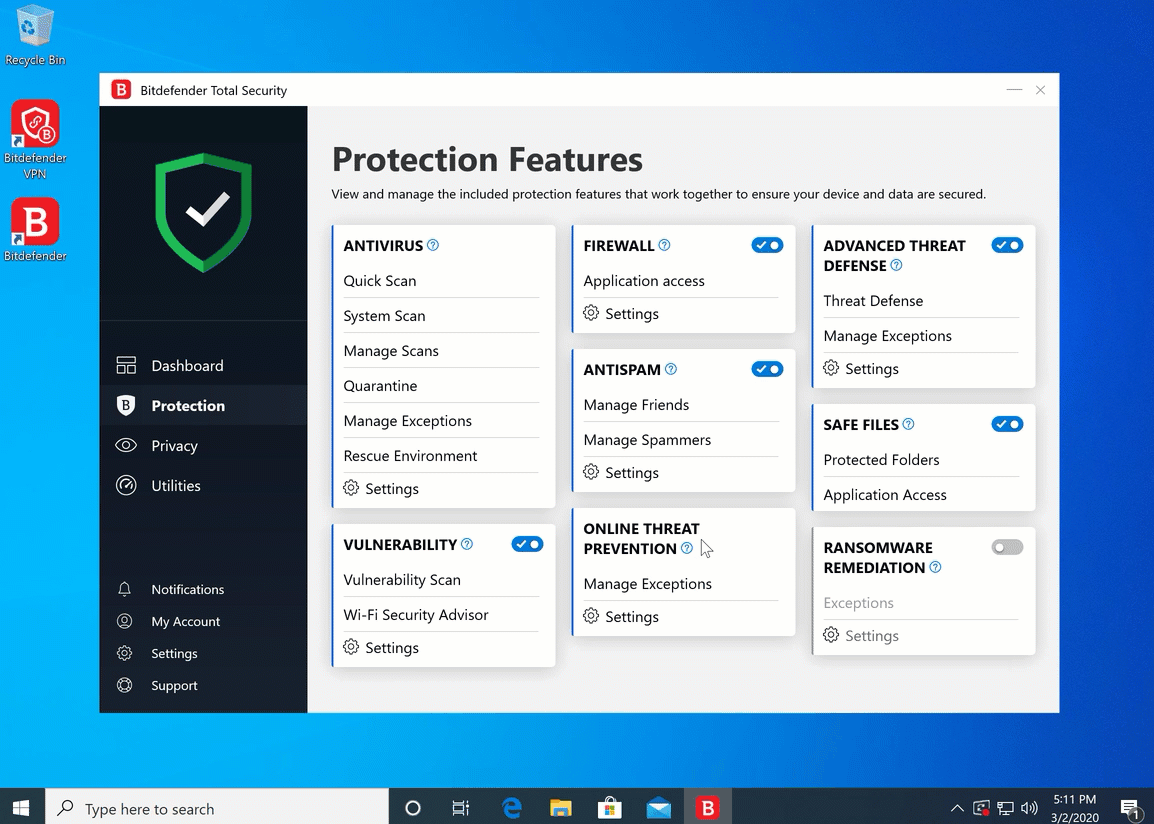
Task: Click the Vulnerability help question icon
Action: tap(467, 544)
